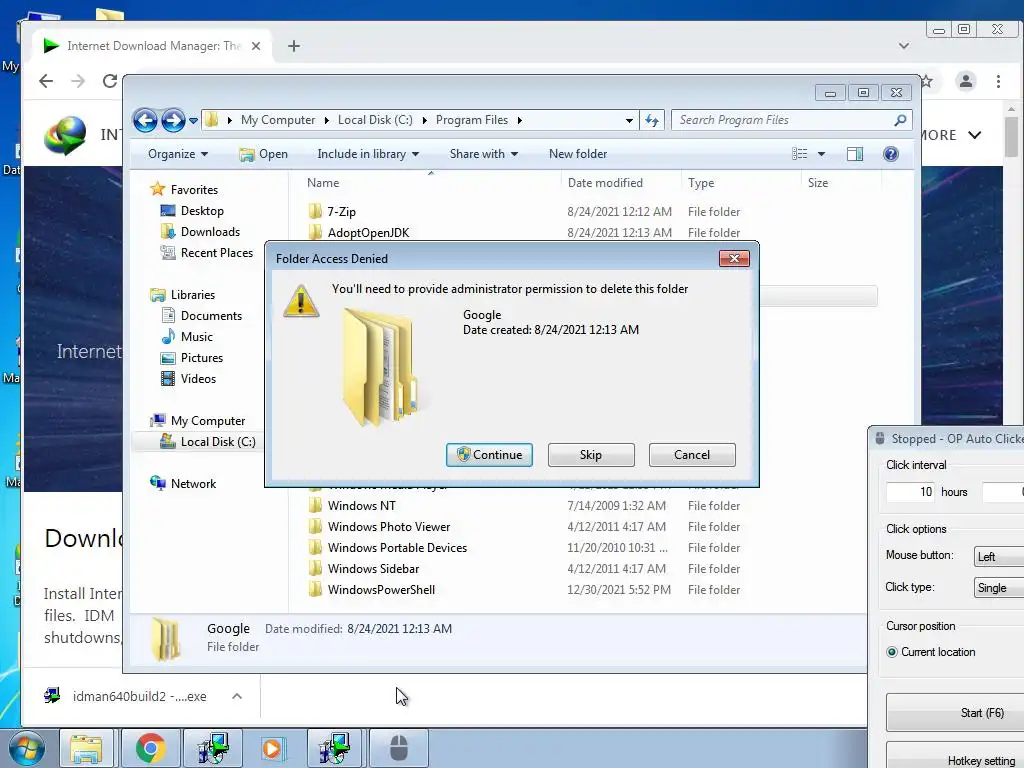Click the search magnifier in Explorer
This screenshot has width=1024, height=768.
click(x=900, y=120)
